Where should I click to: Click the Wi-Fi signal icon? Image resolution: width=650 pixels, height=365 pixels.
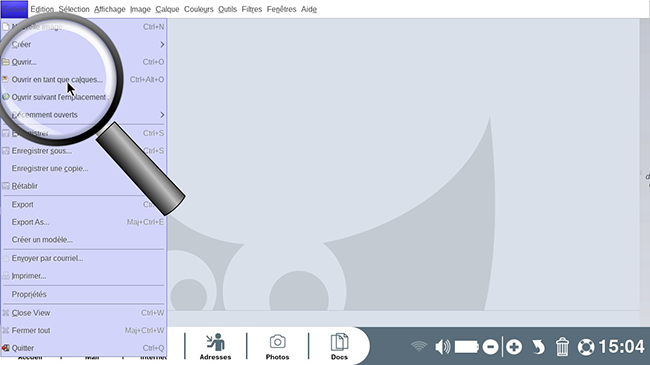[x=419, y=346]
